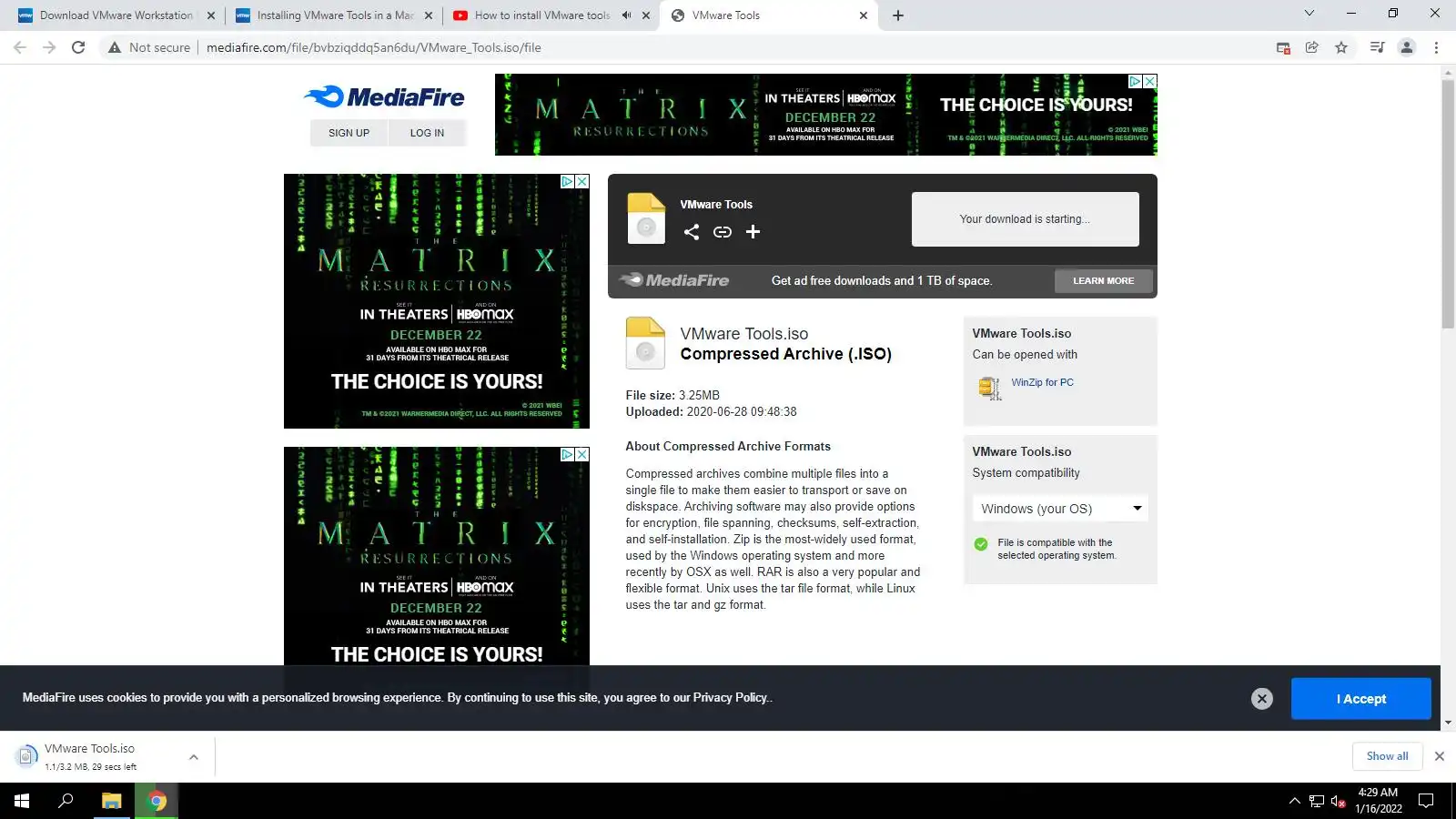Click WinZip for PC link

(x=1042, y=382)
